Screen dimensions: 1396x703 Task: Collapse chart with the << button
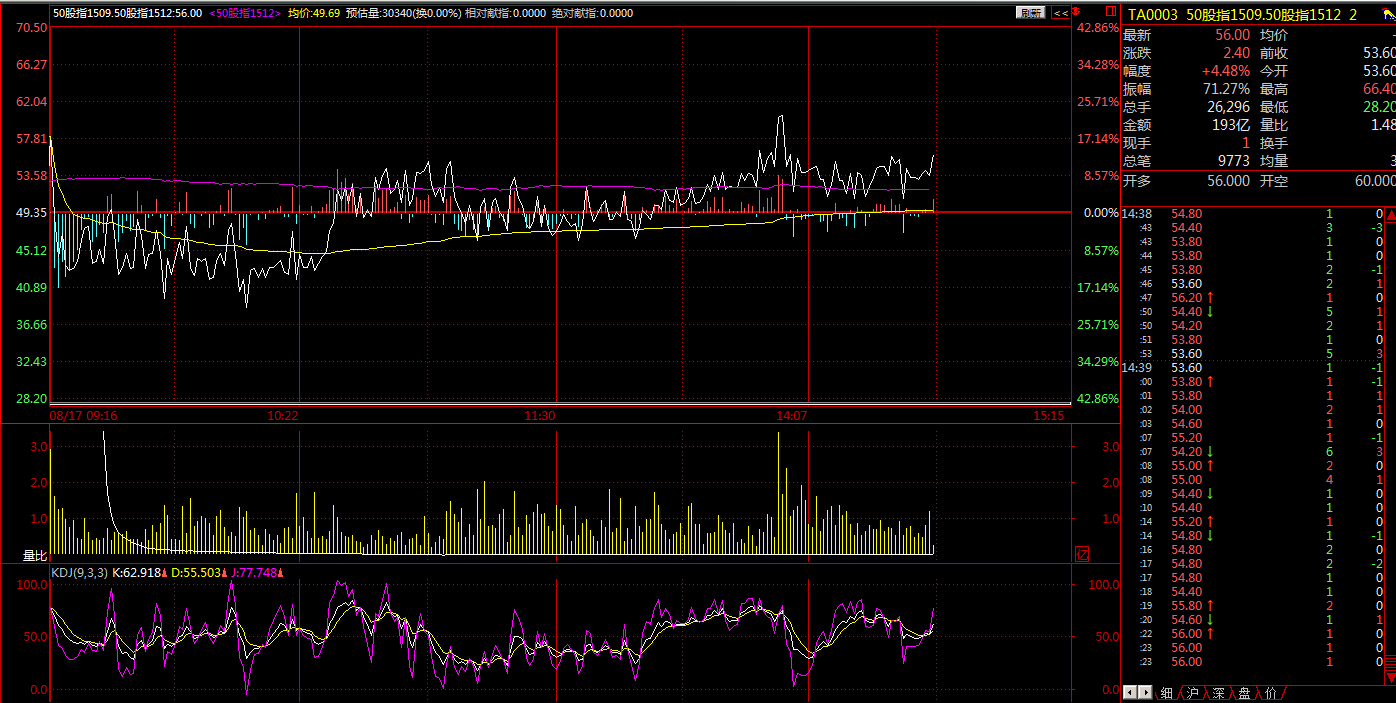tap(1059, 13)
